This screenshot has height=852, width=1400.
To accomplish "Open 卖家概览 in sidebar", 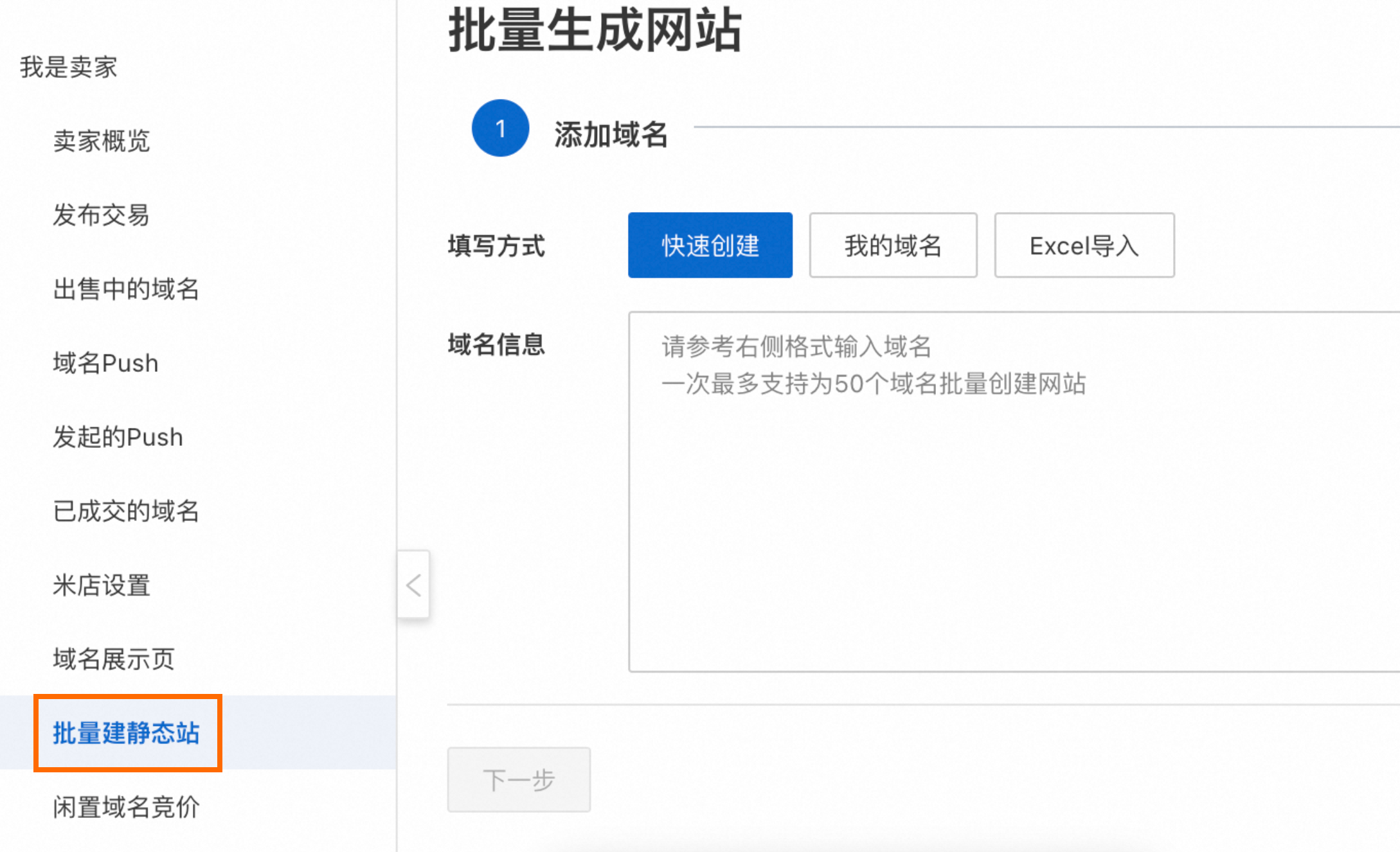I will coord(101,141).
